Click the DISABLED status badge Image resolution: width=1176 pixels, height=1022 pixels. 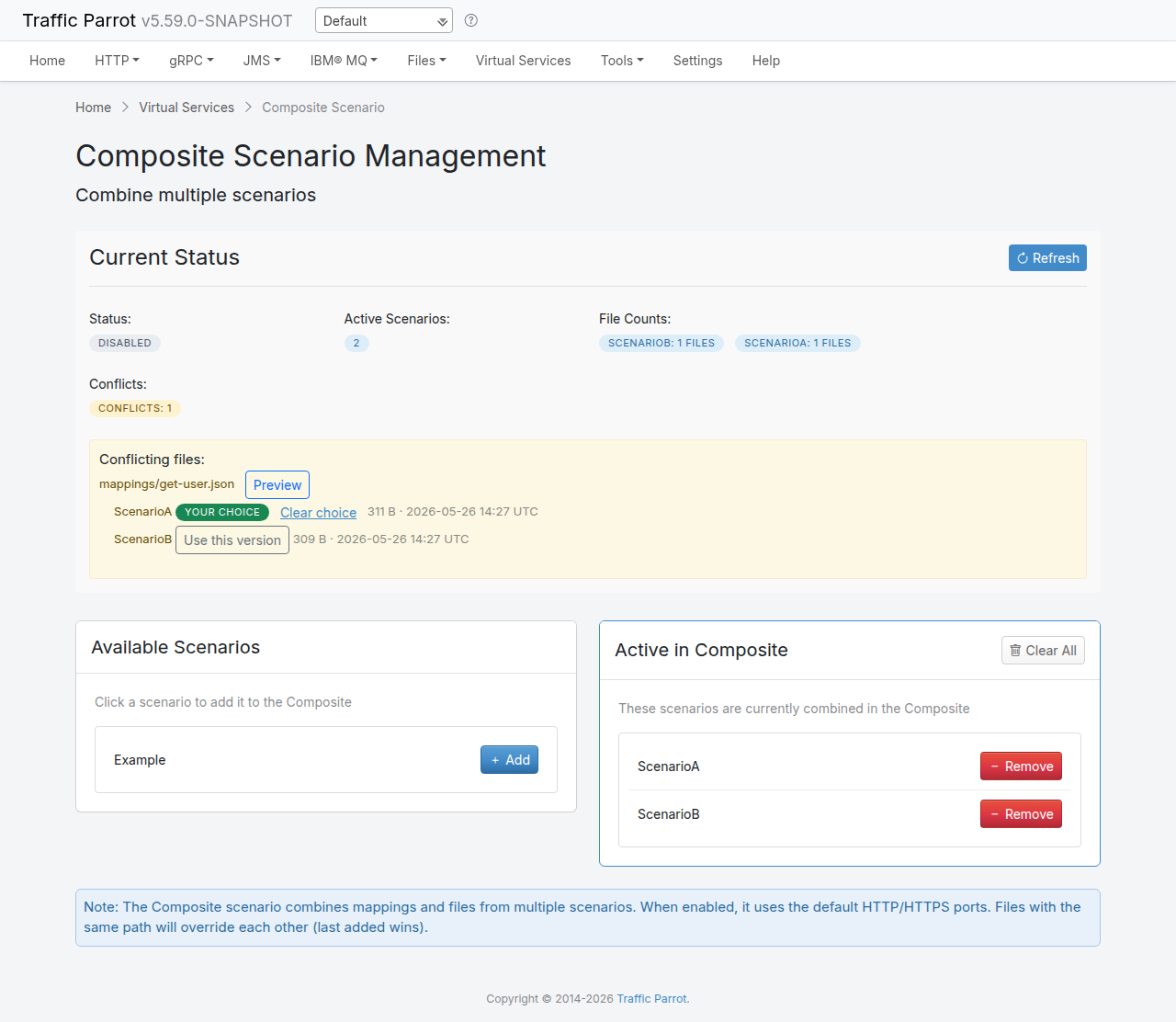click(125, 343)
